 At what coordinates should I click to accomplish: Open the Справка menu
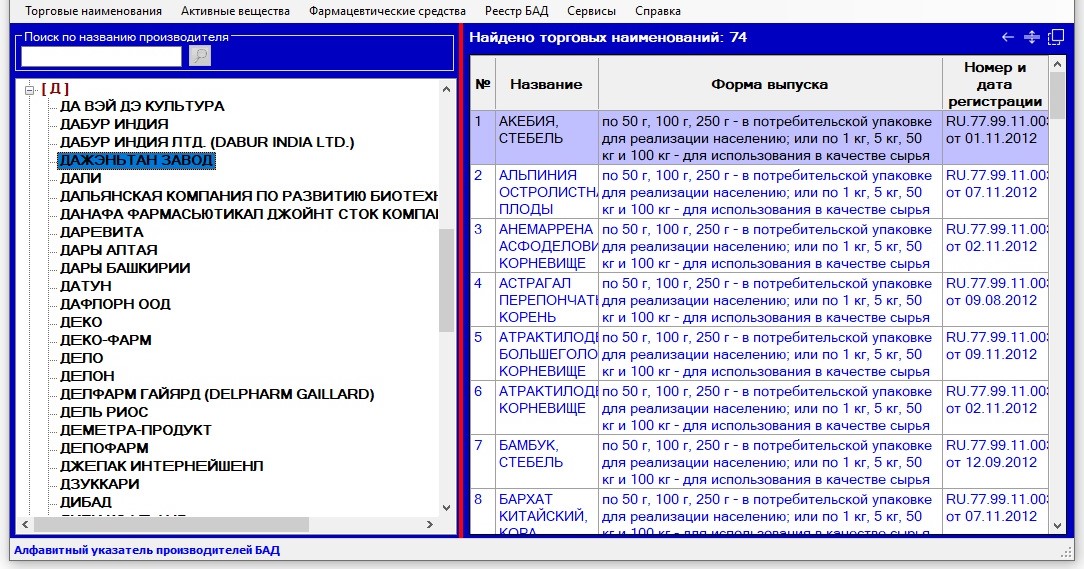click(658, 11)
